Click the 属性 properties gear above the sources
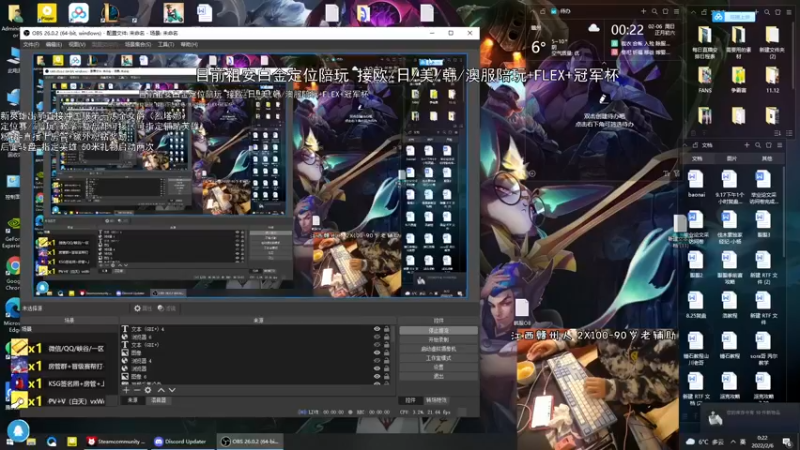 point(143,308)
